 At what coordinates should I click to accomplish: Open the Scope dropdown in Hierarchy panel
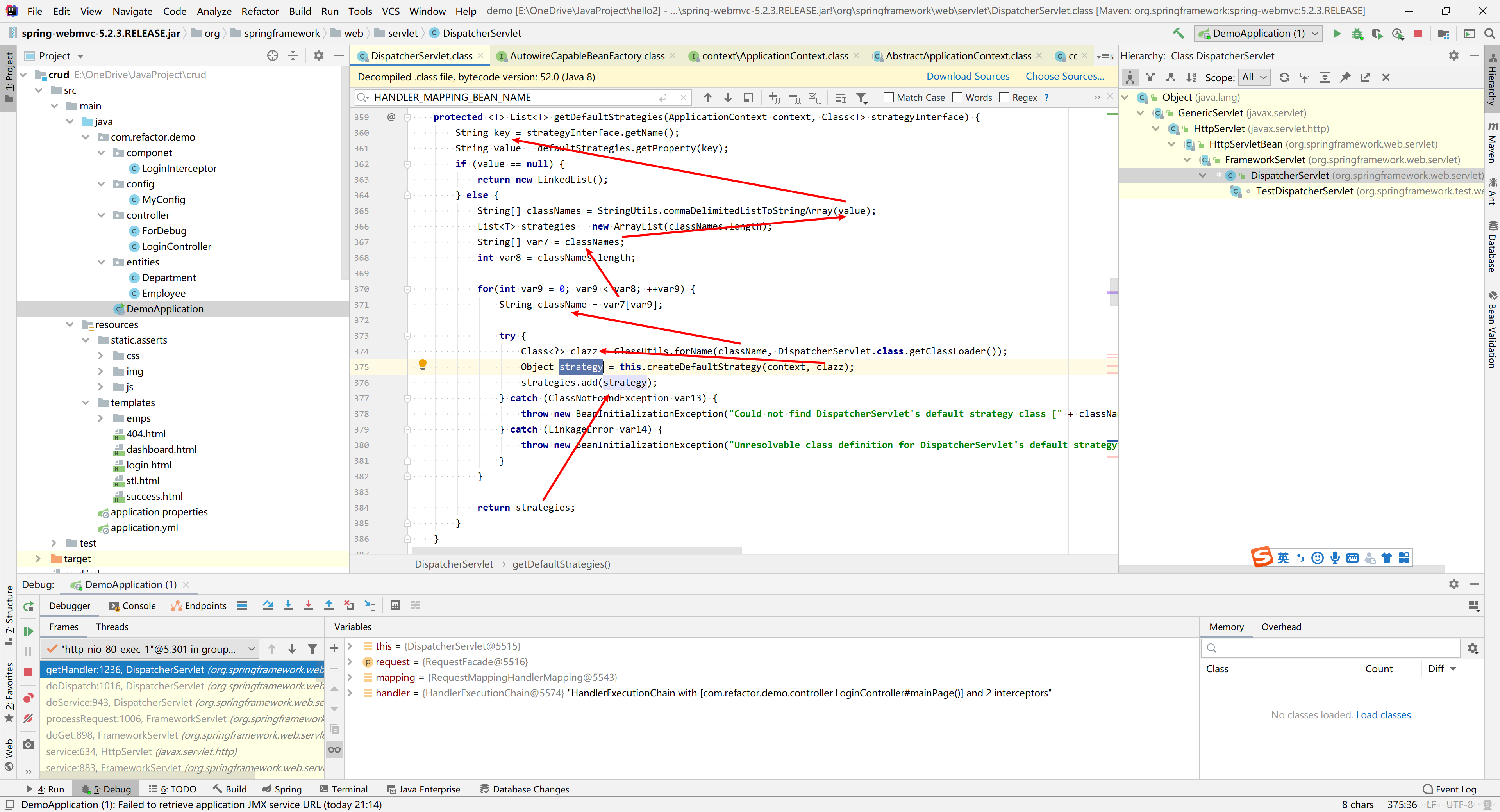1255,77
